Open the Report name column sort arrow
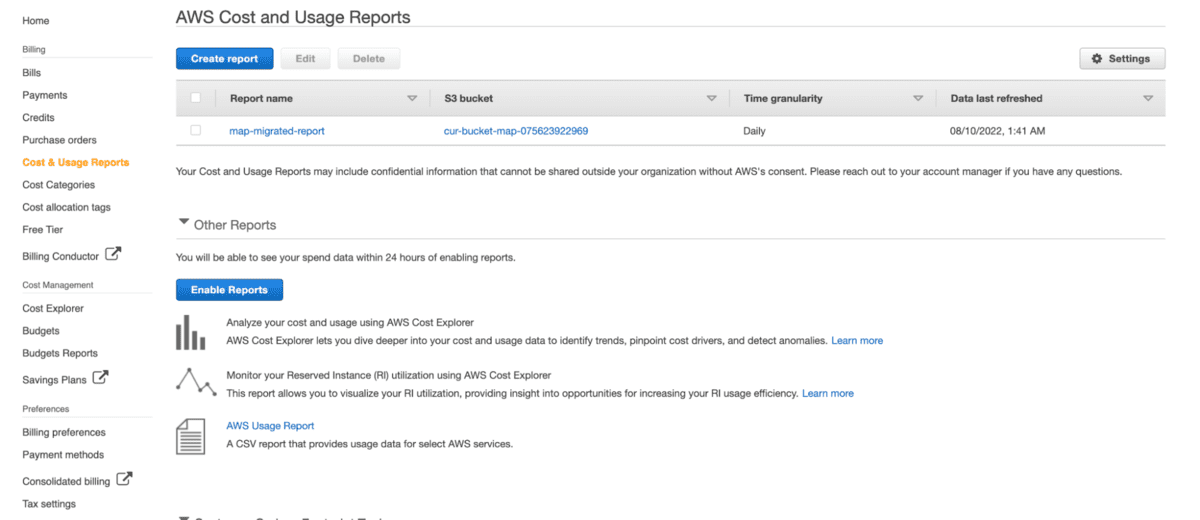Screen dimensions: 1200x520 pos(412,99)
